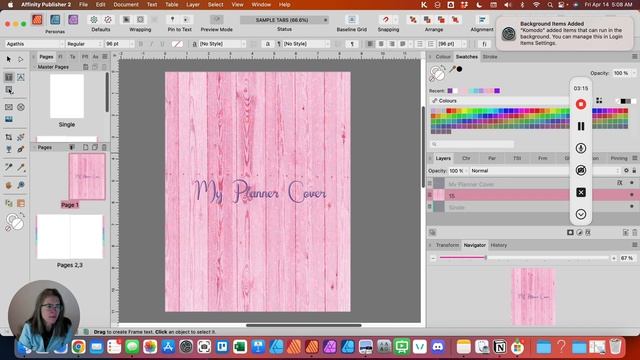Open the Document menu
The height and width of the screenshot is (360, 640).
point(126,4)
